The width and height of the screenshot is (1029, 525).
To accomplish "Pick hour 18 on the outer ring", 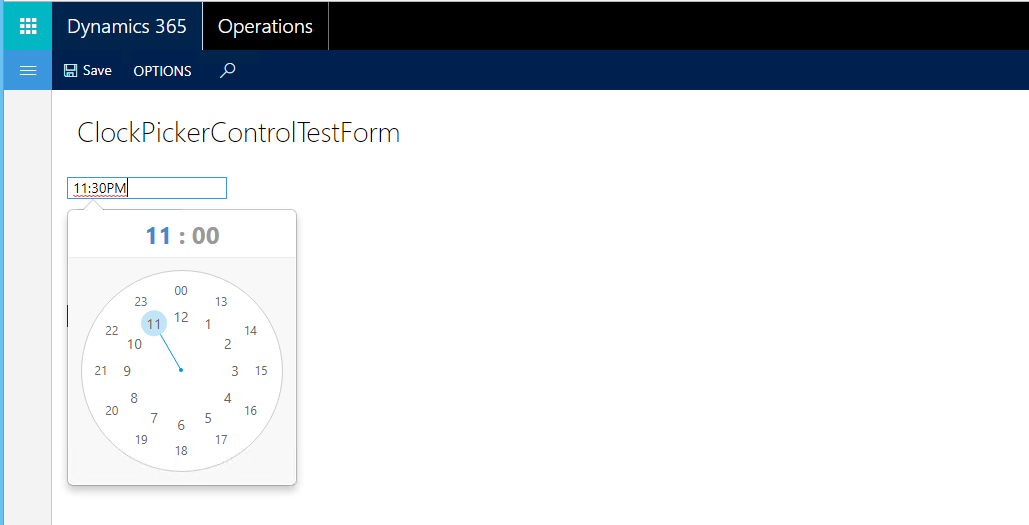I will [181, 451].
